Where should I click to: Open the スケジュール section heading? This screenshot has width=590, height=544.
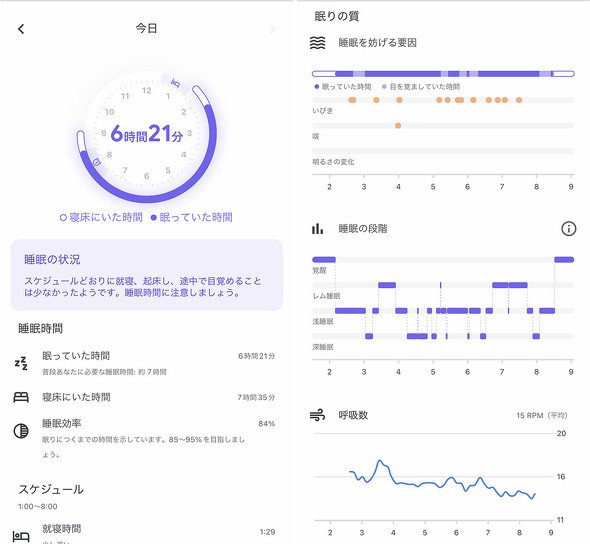[51, 489]
